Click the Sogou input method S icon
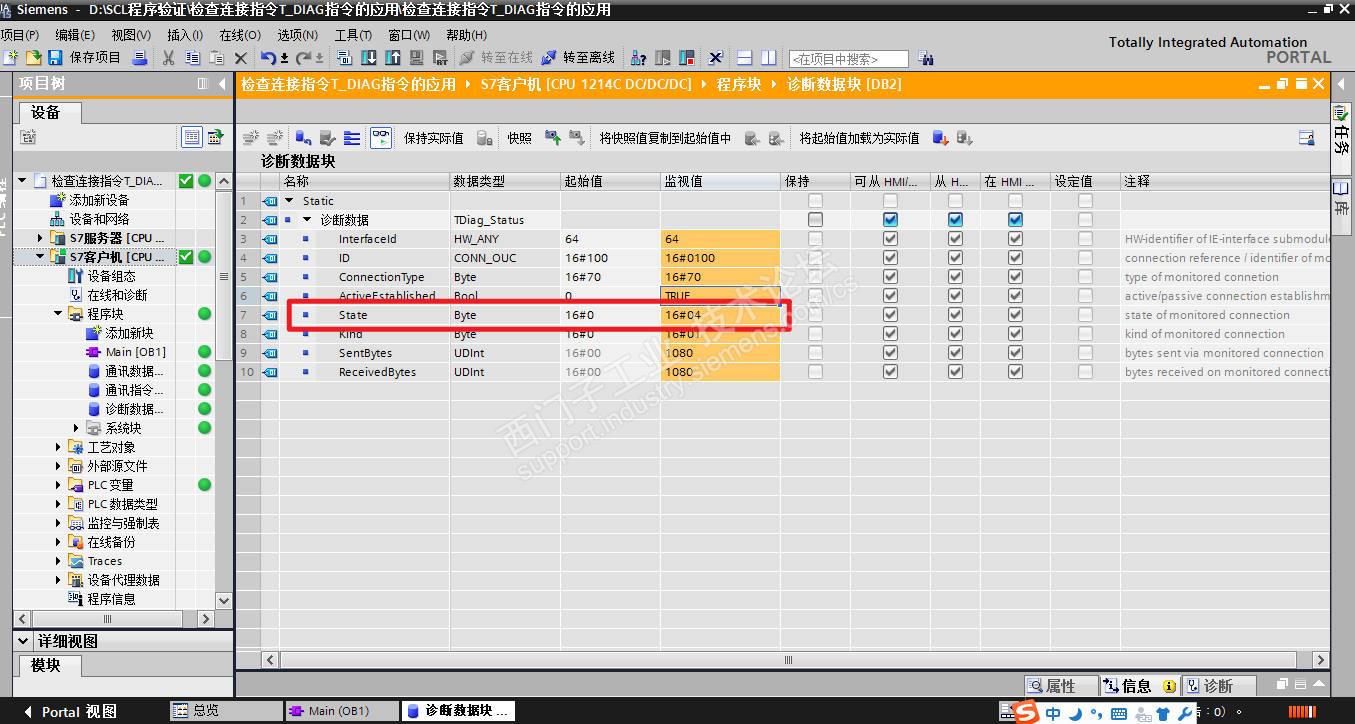The image size is (1355, 724). [x=1026, y=712]
